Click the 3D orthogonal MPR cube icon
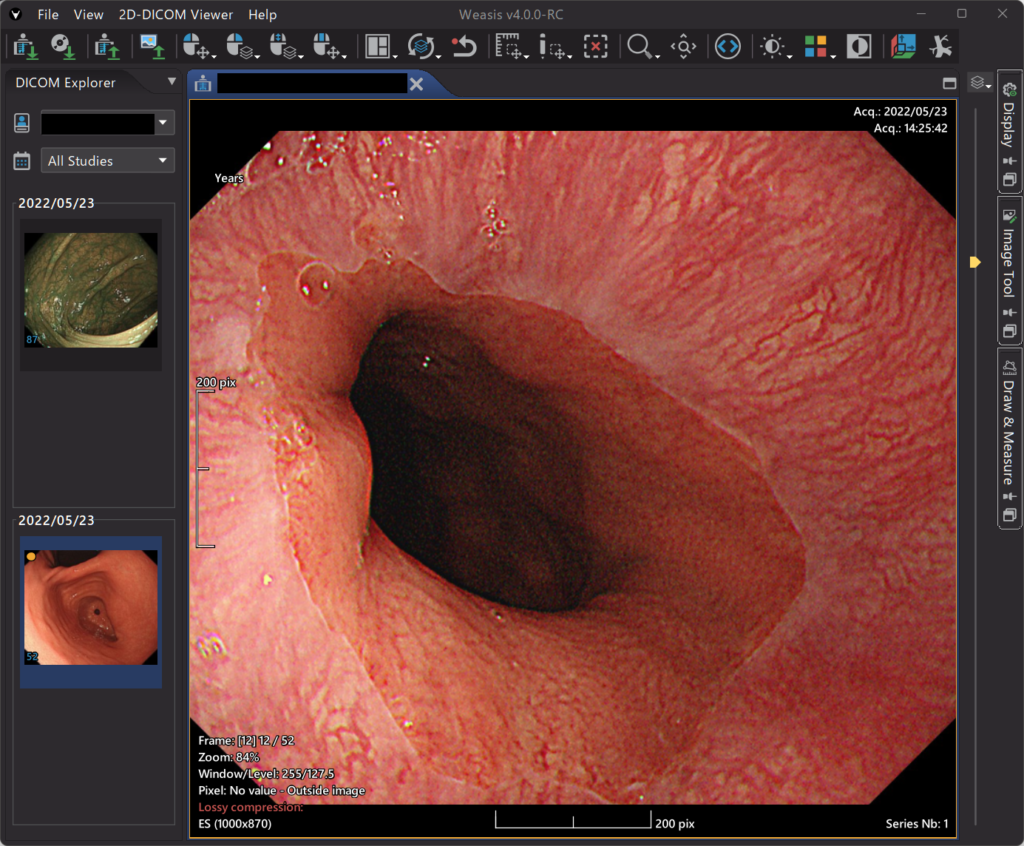The width and height of the screenshot is (1024, 846). coord(903,47)
